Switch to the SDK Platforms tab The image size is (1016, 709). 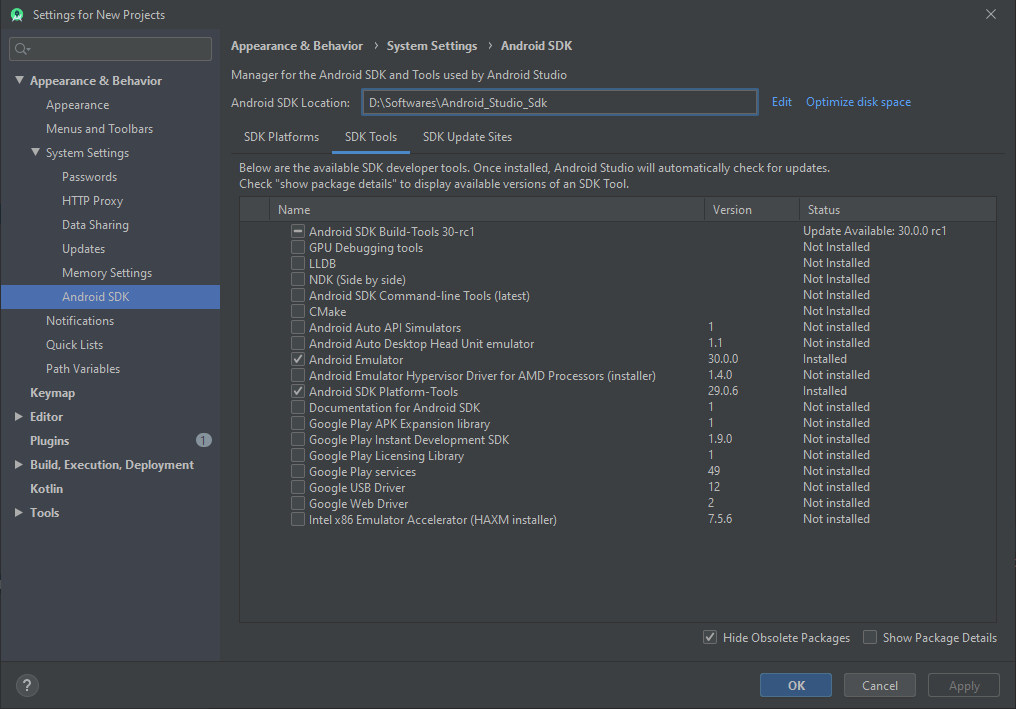[281, 137]
